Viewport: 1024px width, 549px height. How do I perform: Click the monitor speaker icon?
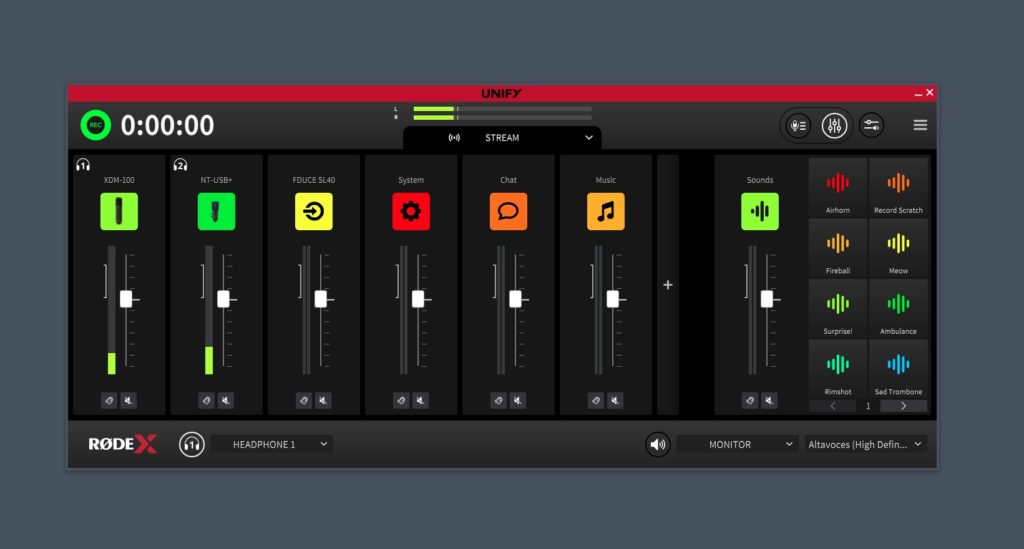[x=658, y=445]
